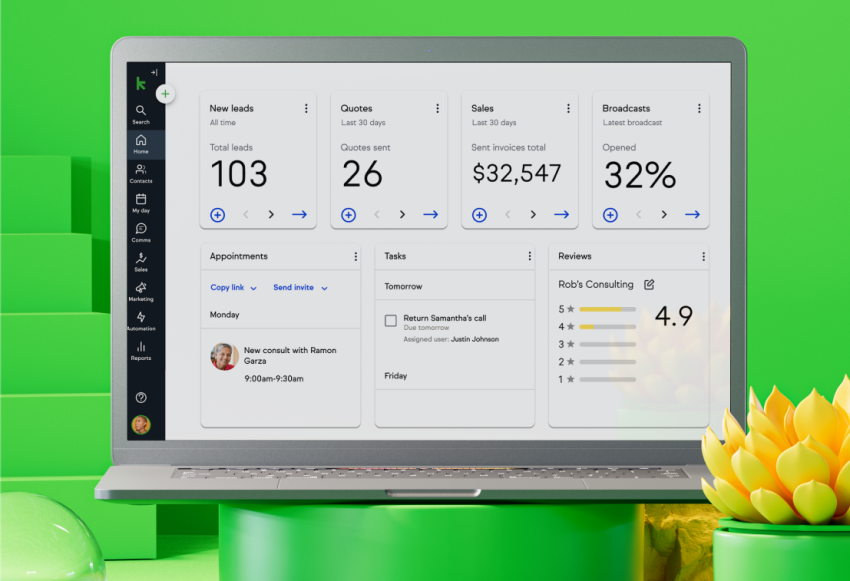Check off Return Samantha's call task
850x581 pixels.
(390, 321)
